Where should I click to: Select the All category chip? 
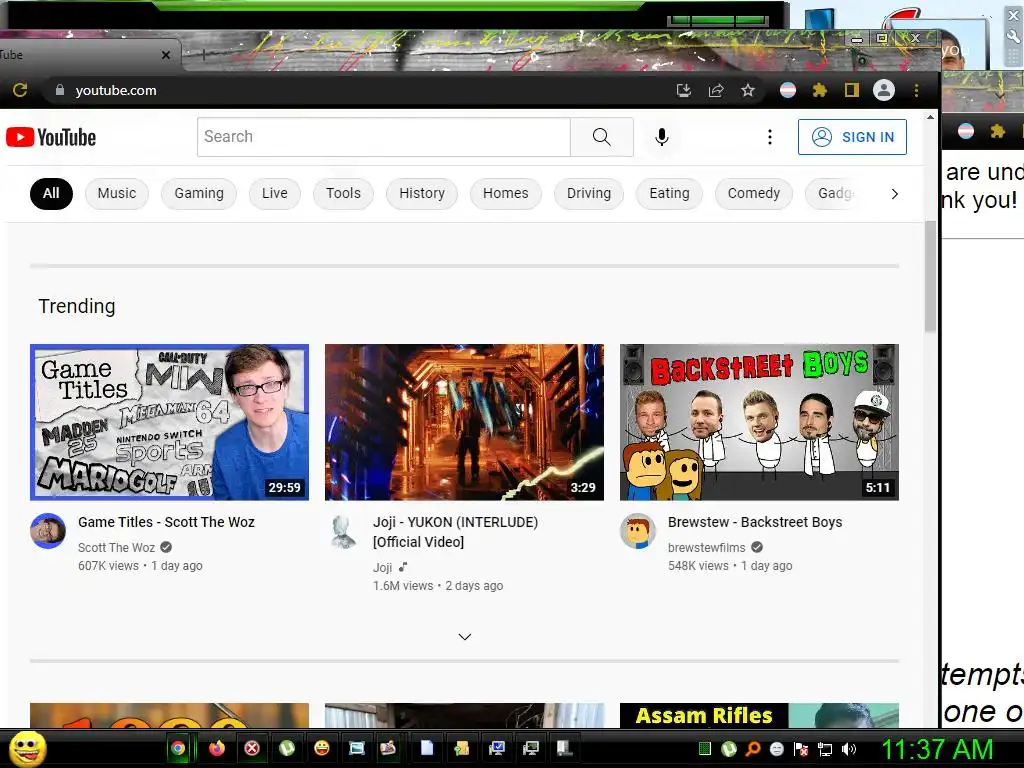point(51,193)
